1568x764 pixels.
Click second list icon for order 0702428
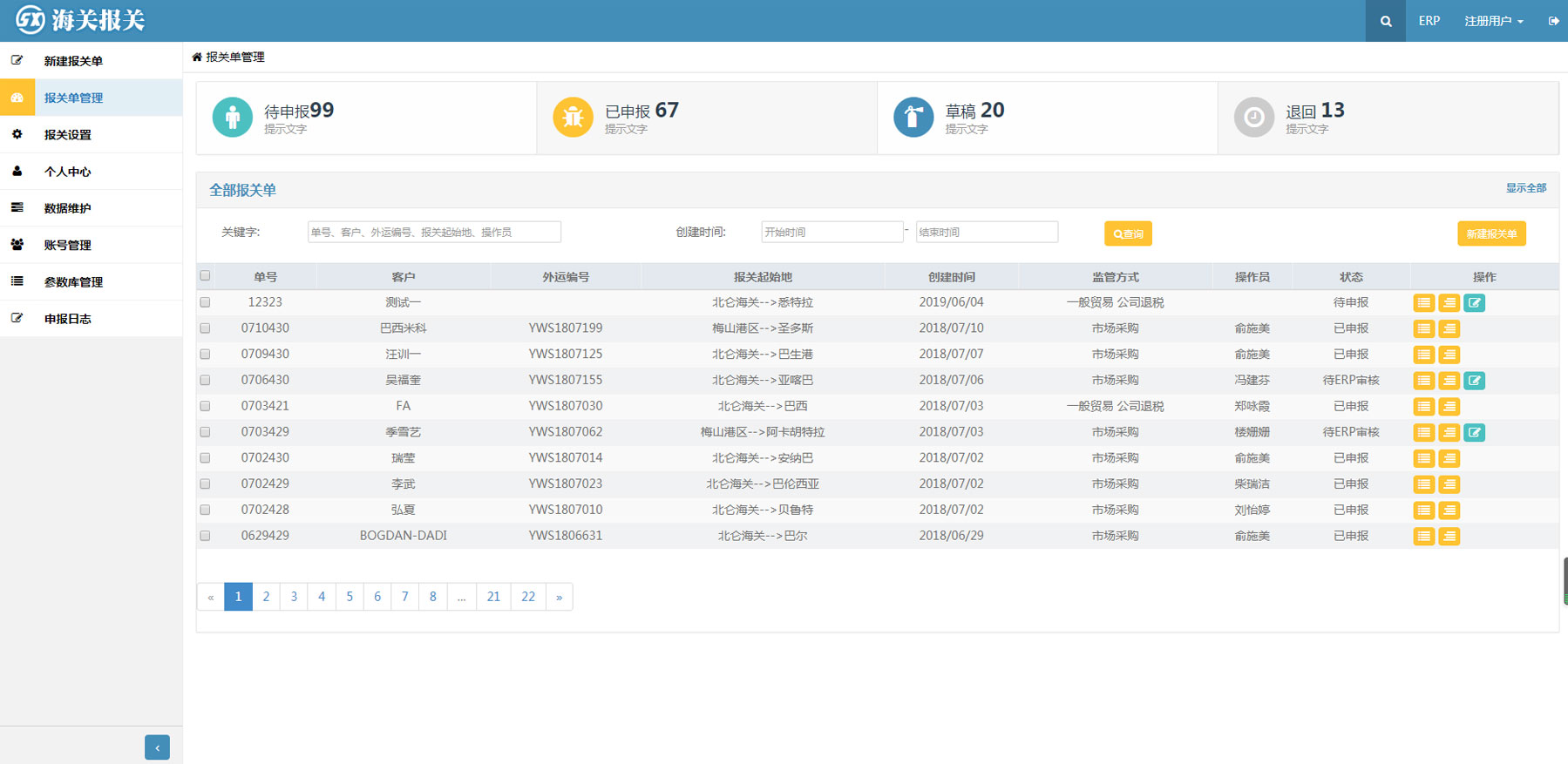(x=1449, y=510)
